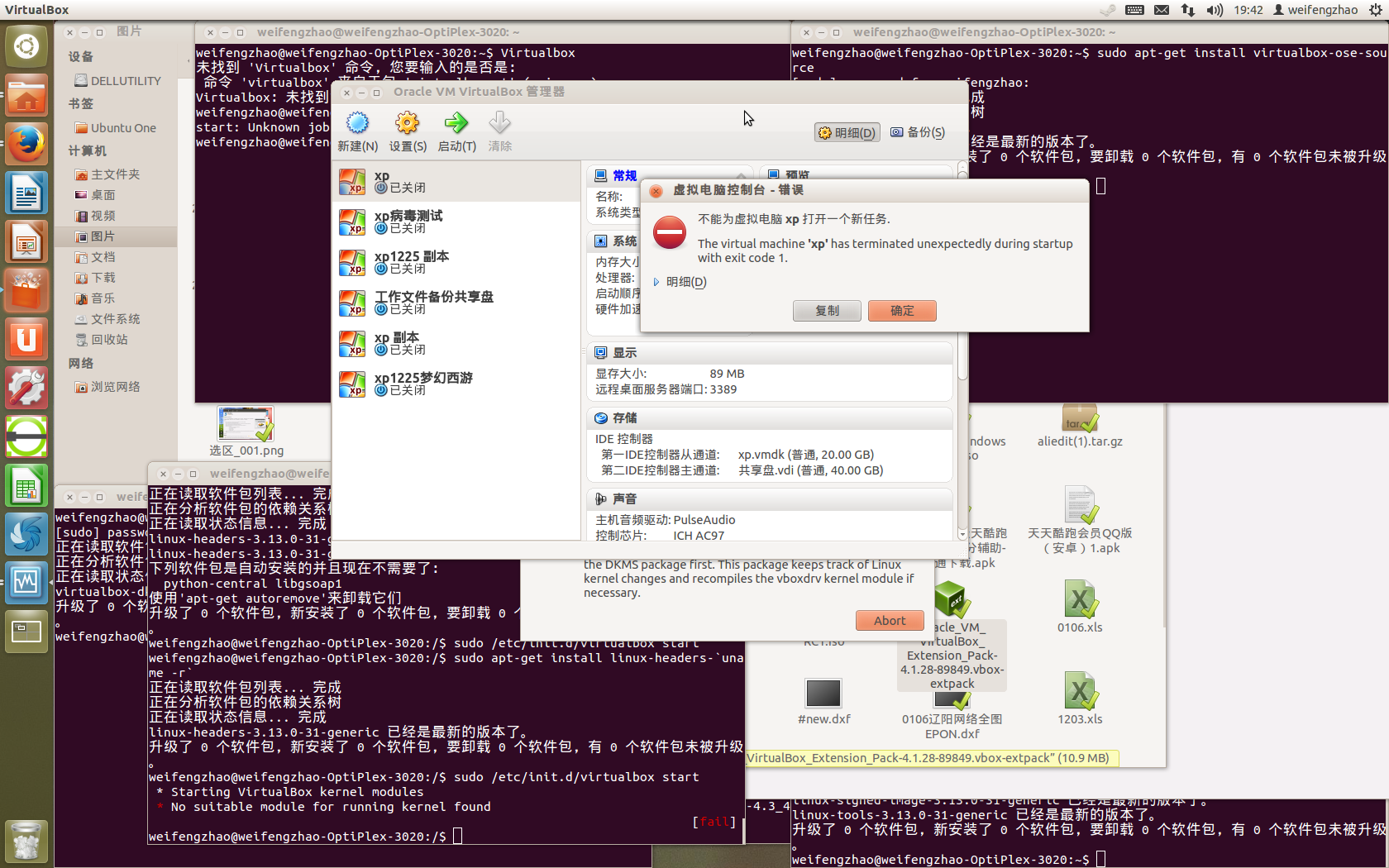Viewport: 1389px width, 868px height.
Task: Click the Abort button
Action: point(890,621)
